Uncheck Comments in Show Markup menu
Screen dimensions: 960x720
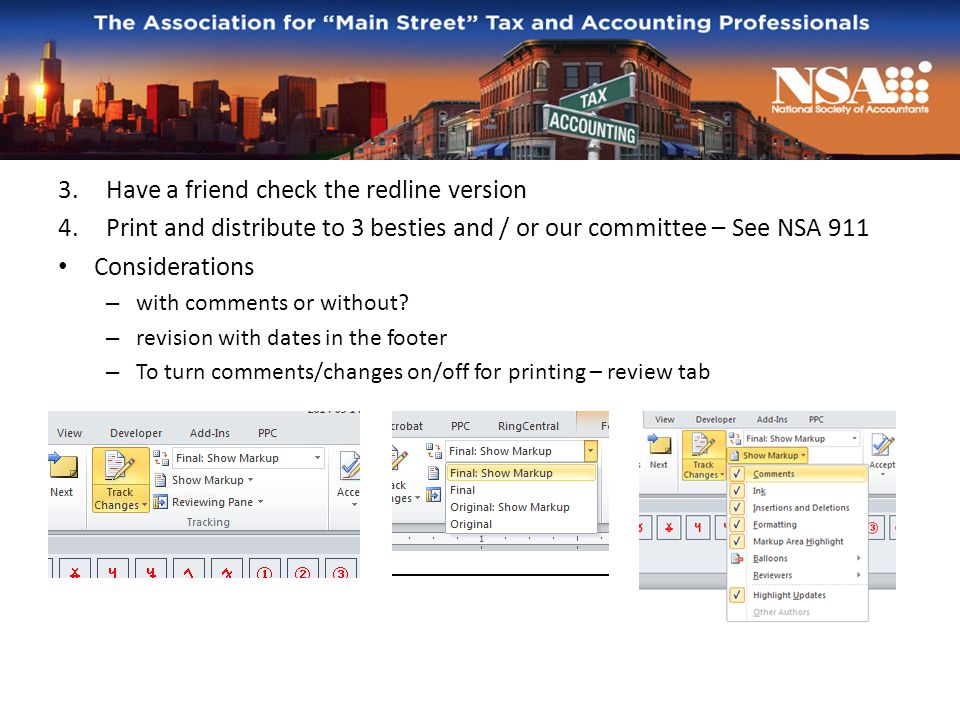click(737, 474)
